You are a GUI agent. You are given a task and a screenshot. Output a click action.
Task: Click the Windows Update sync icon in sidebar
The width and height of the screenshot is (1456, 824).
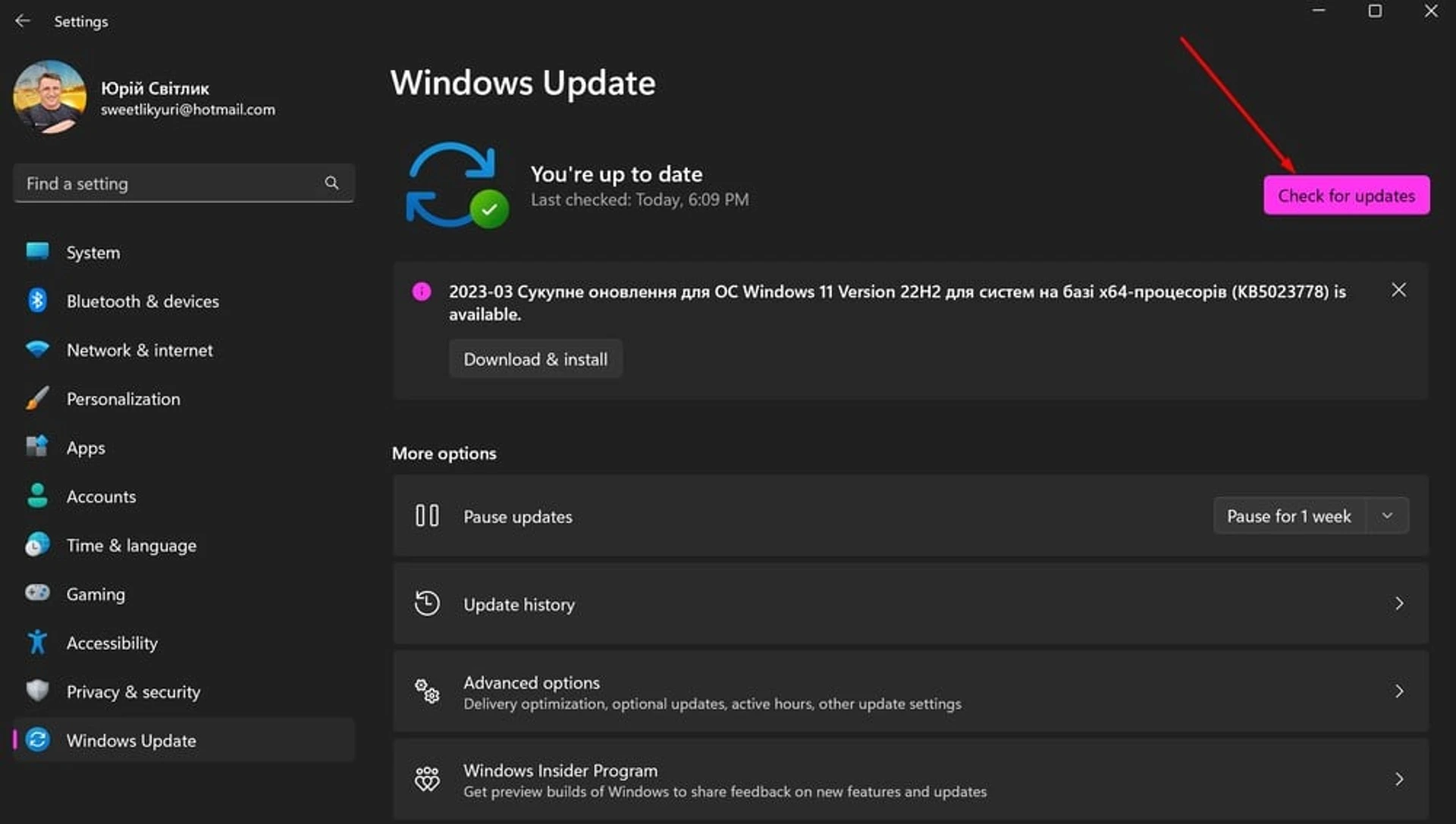coord(37,740)
